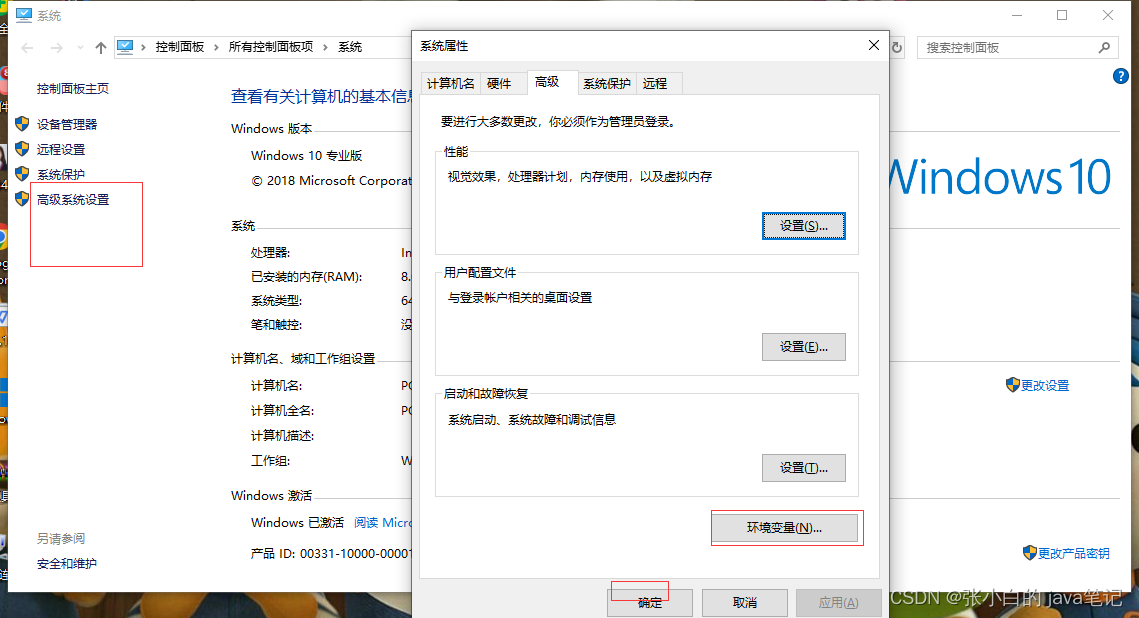Screen dimensions: 1139x618
Task: Minimize the System window
Action: coord(1017,15)
